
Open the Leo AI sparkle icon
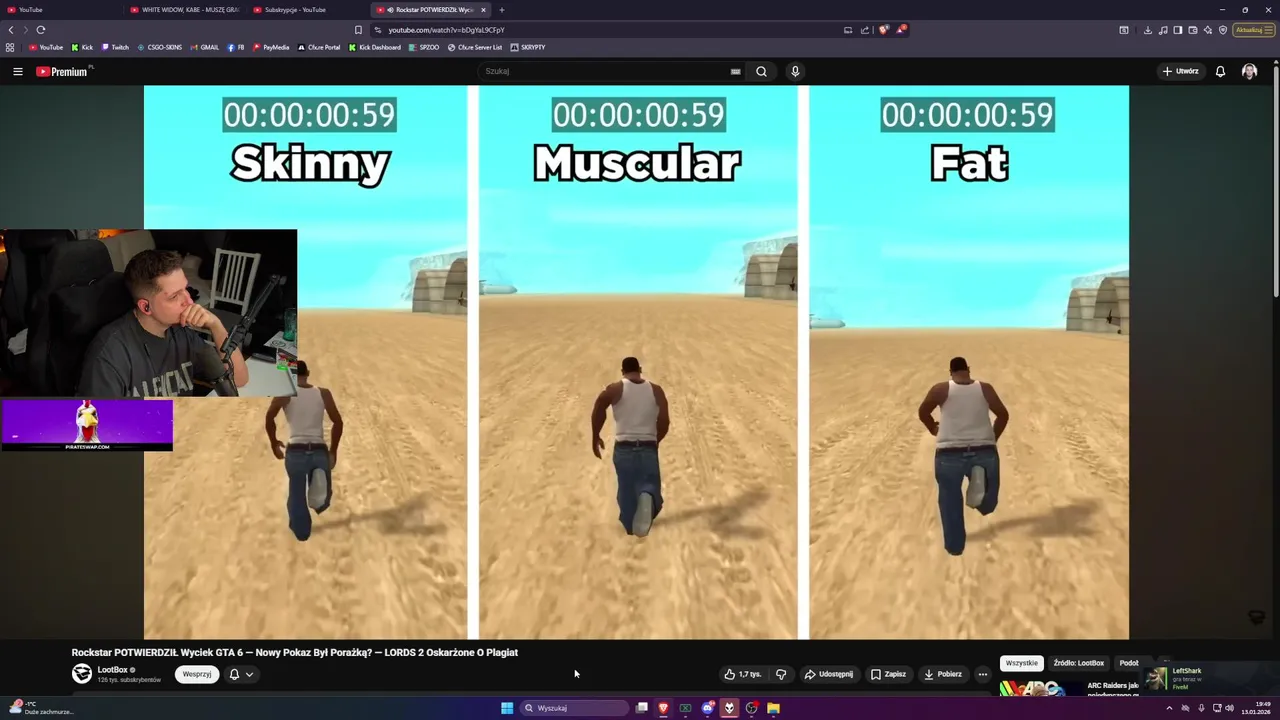pyautogui.click(x=1207, y=30)
